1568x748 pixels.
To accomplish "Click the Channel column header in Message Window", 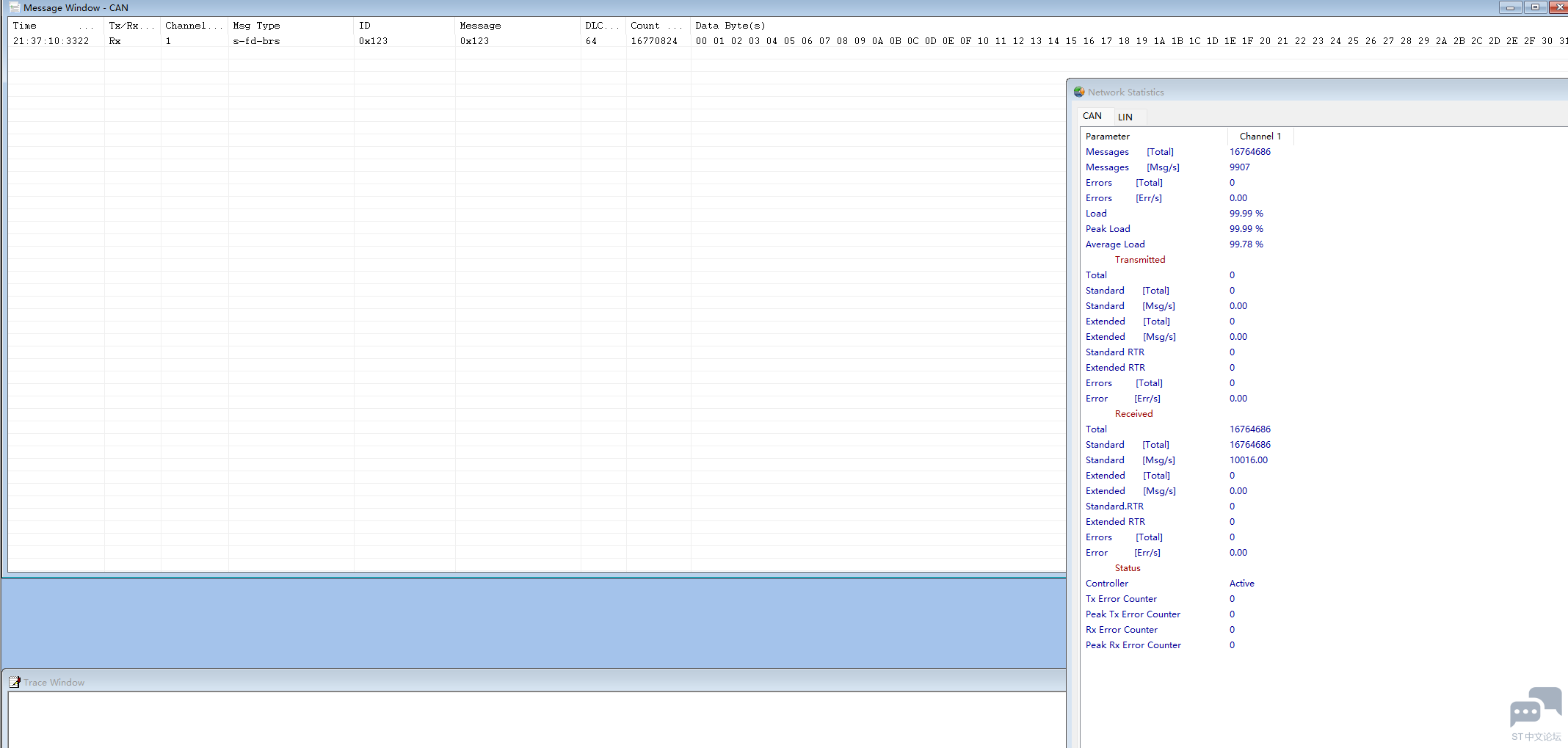I will click(195, 26).
